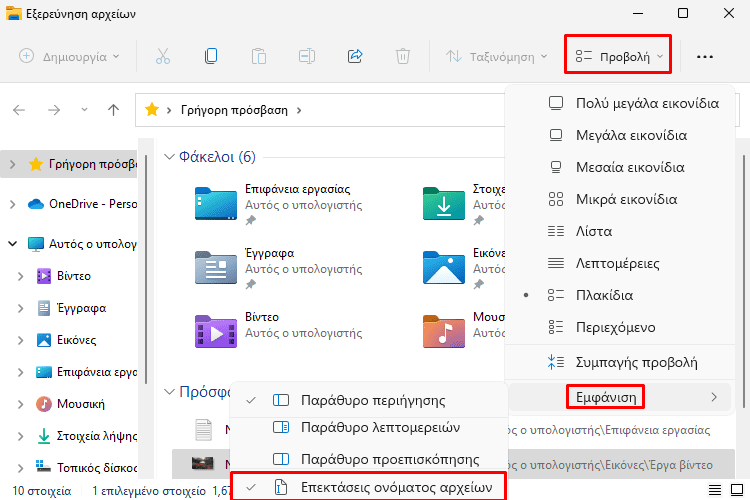Viewport: 750px width, 500px height.
Task: Open the Ταξινόμηση sort button
Action: pyautogui.click(x=497, y=57)
